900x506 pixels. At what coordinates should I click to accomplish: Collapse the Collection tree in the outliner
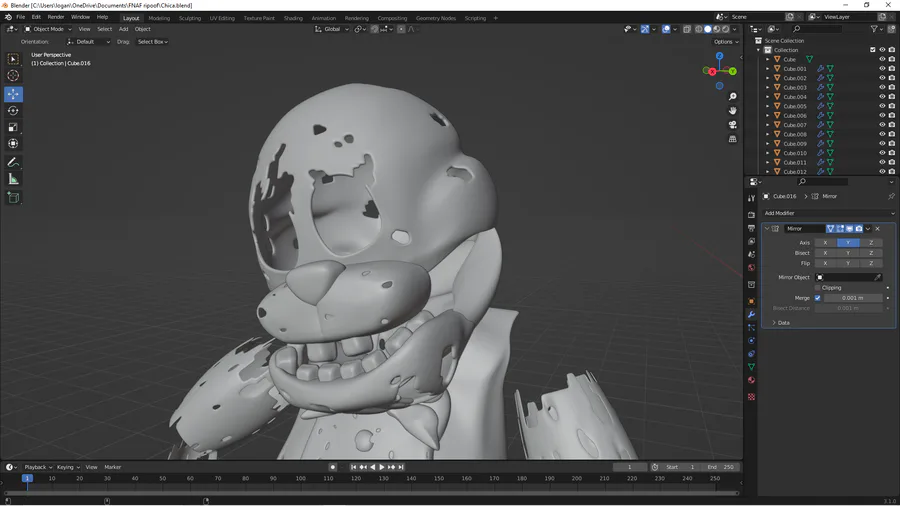758,50
